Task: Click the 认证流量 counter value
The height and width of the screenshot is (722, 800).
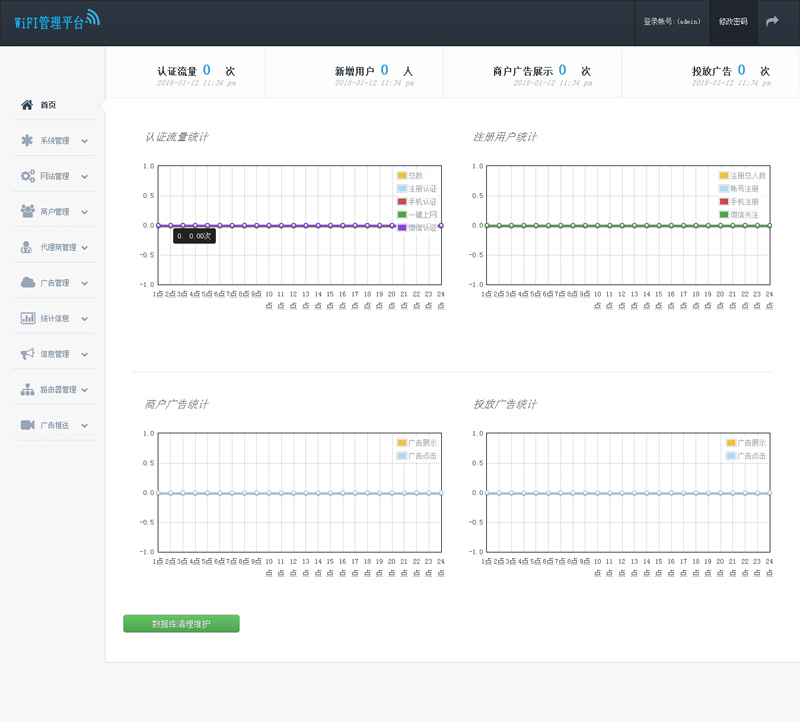Action: point(207,70)
